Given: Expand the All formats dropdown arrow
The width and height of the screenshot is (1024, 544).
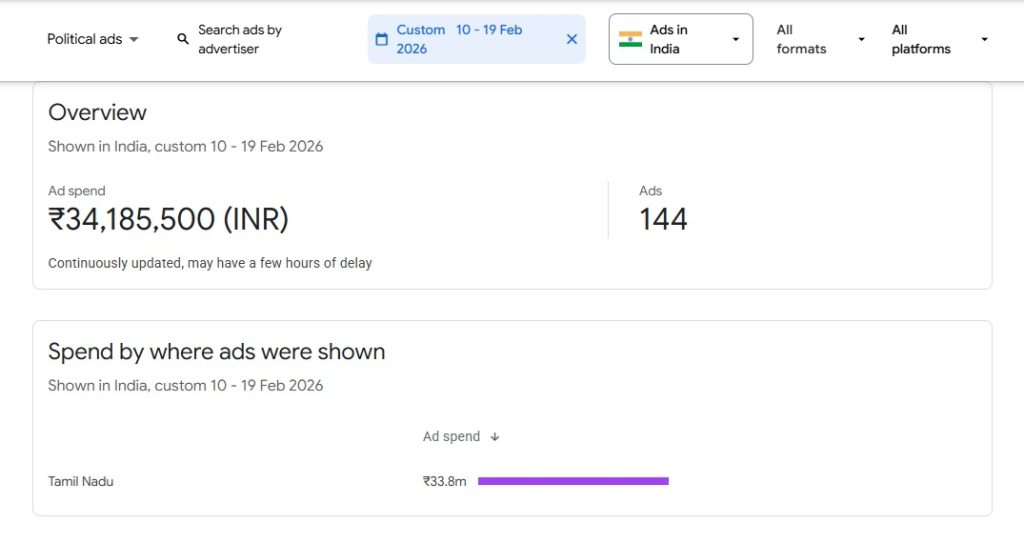Looking at the screenshot, I should tap(861, 39).
